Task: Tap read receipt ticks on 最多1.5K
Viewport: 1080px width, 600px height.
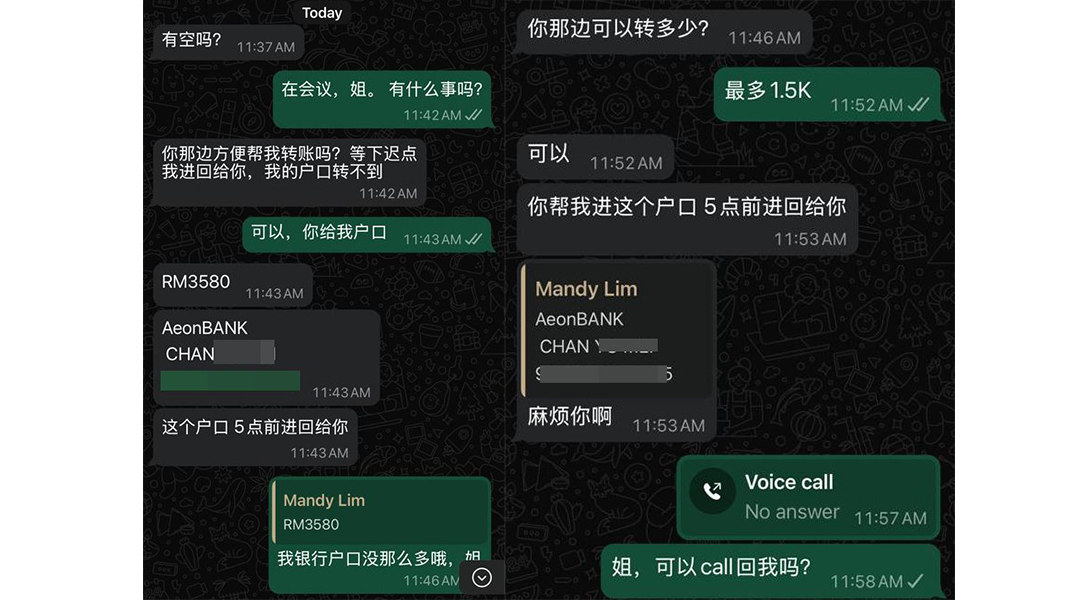Action: [918, 105]
